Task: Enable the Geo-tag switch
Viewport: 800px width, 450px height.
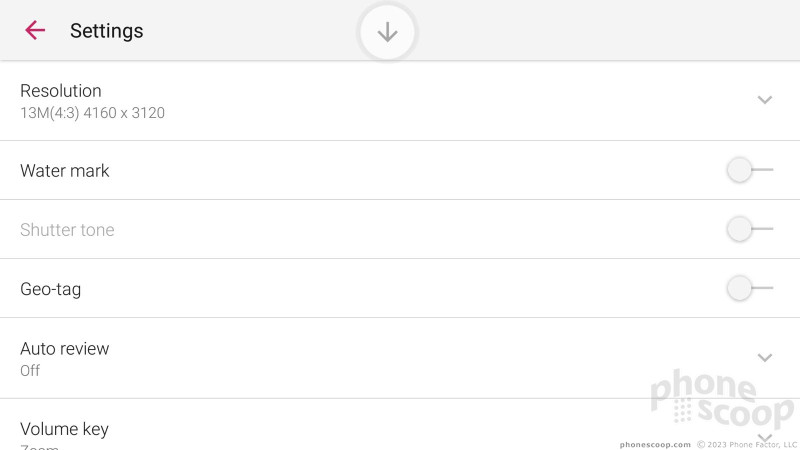Action: 749,288
